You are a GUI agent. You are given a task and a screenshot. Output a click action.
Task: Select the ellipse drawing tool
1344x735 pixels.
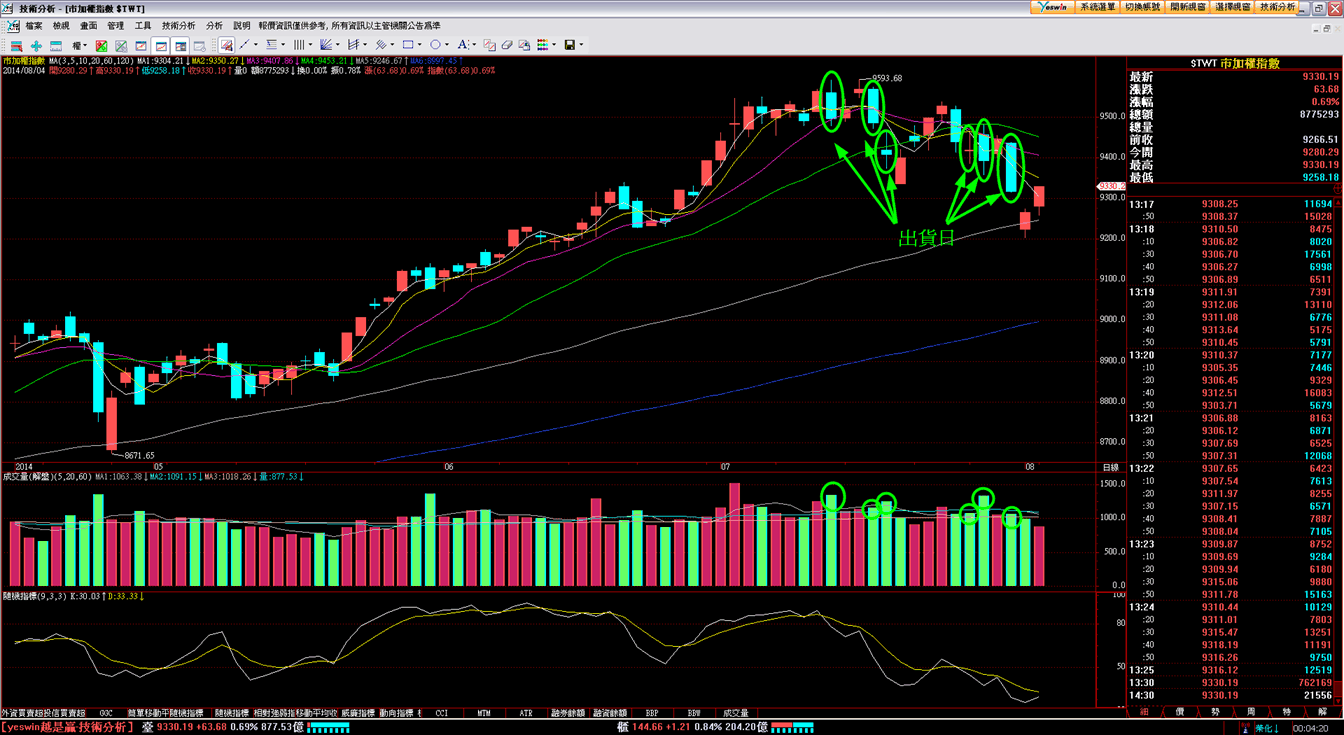pyautogui.click(x=434, y=45)
